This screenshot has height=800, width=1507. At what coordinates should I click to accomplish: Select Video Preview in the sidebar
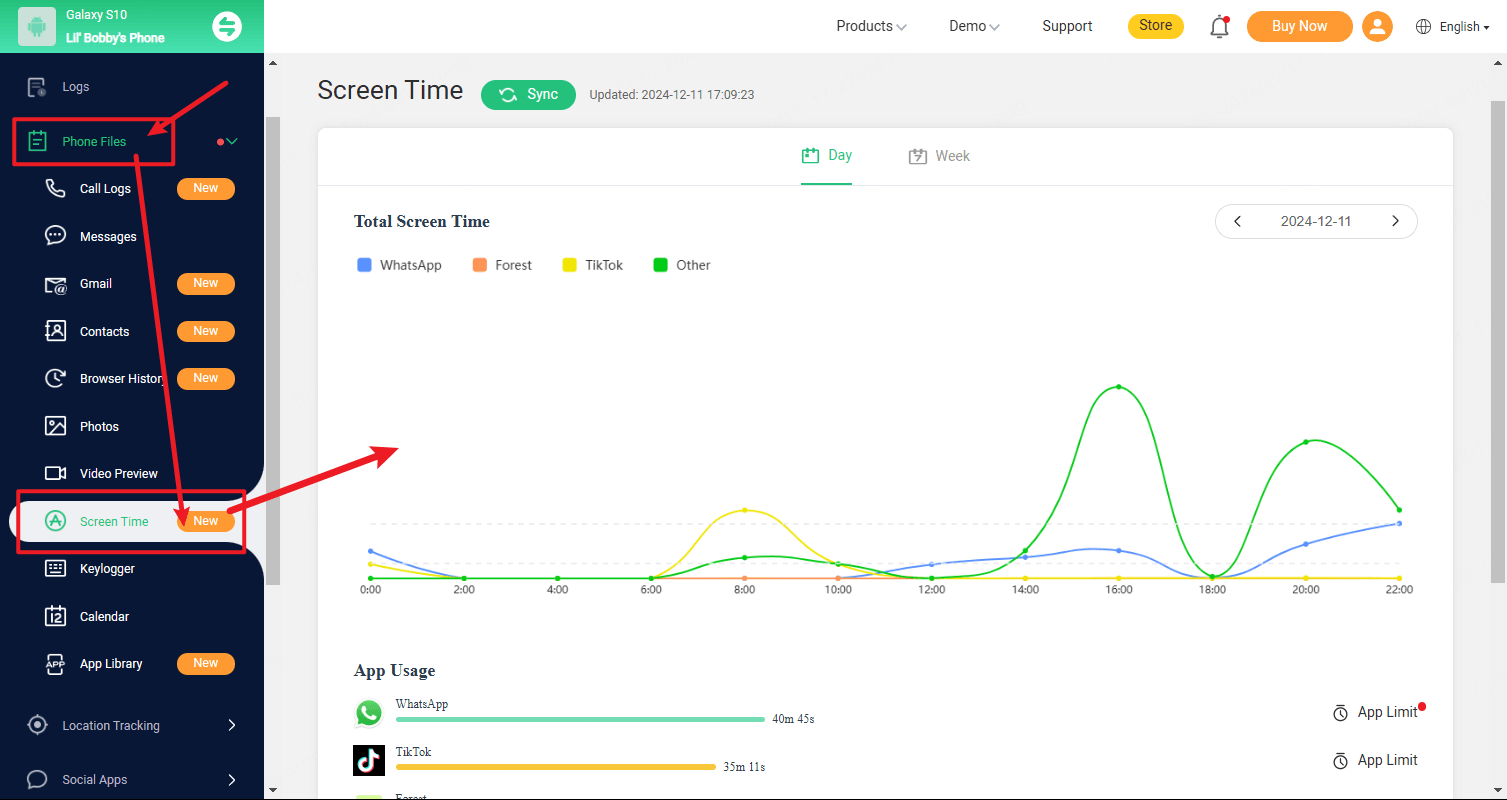point(119,474)
